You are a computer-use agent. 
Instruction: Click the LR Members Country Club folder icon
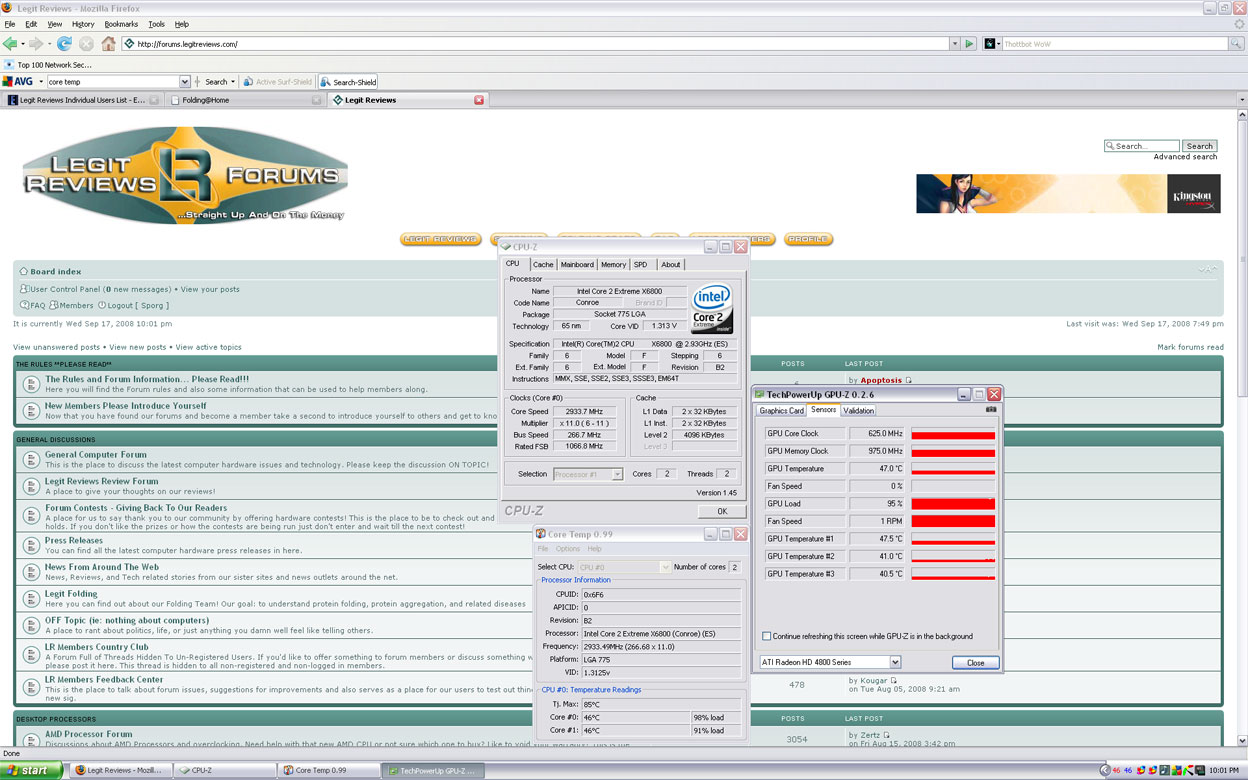pyautogui.click(x=30, y=652)
